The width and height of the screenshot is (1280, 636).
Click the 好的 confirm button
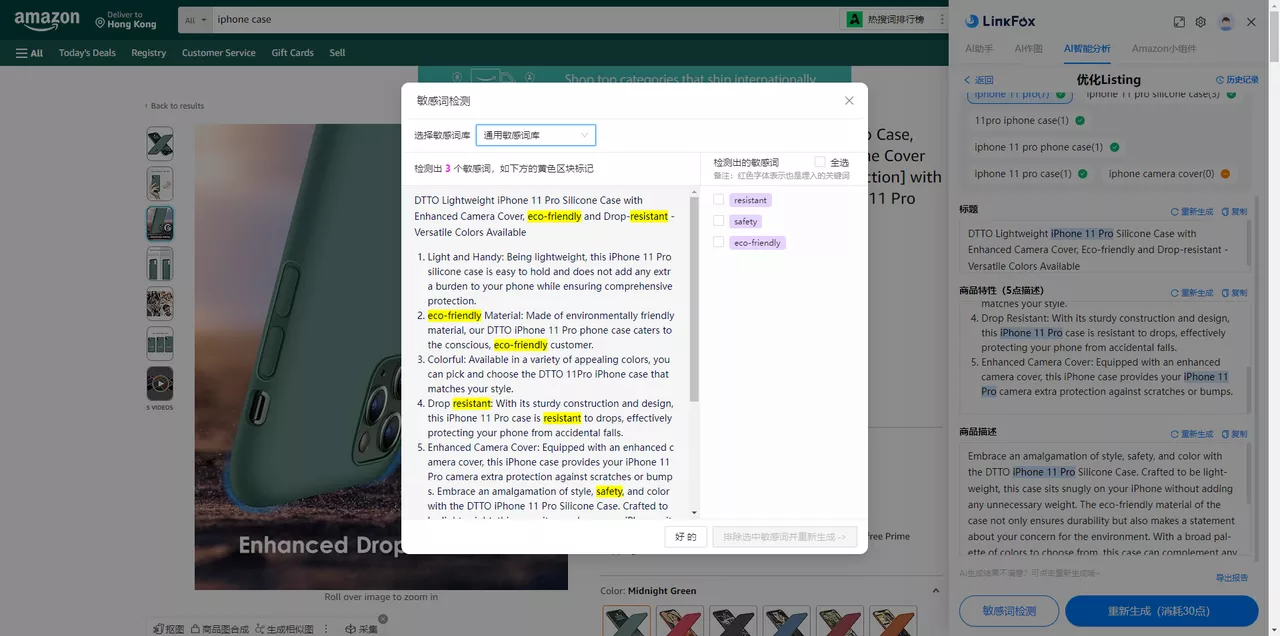click(x=686, y=537)
